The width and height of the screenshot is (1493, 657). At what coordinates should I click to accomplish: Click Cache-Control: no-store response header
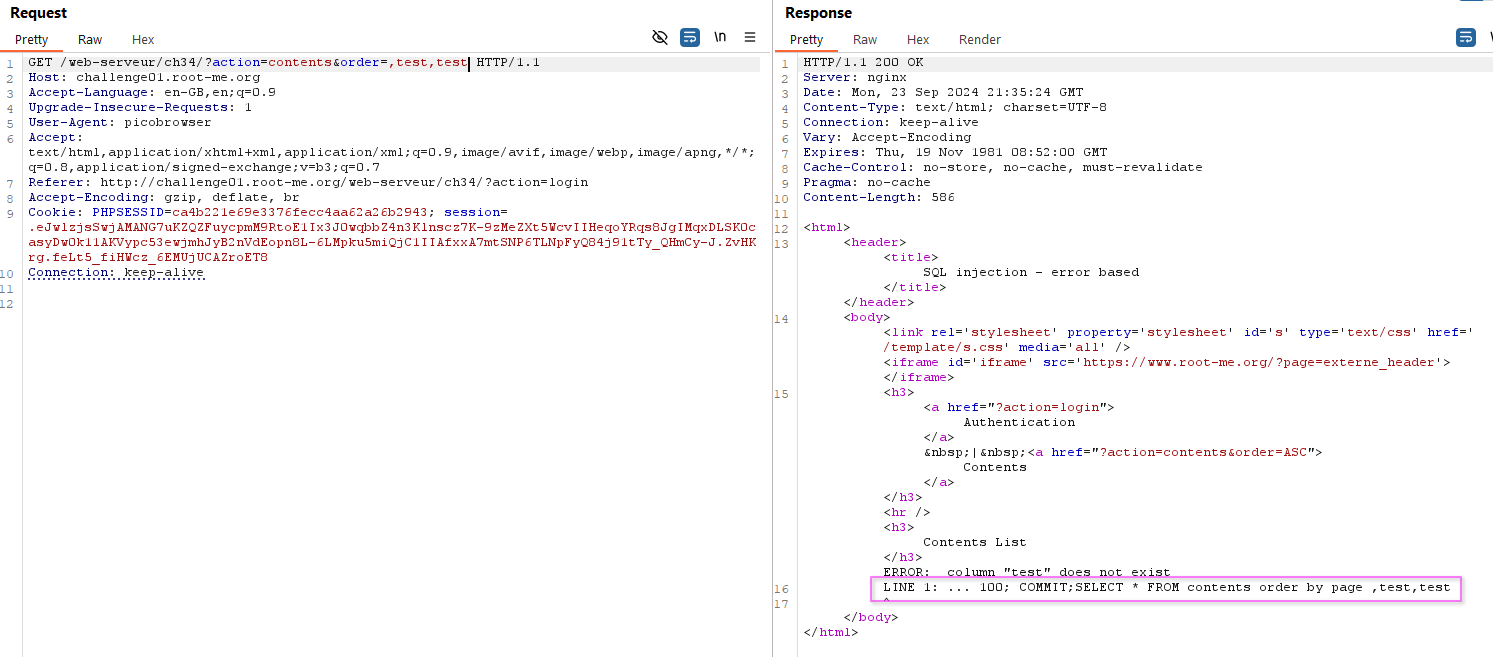(1003, 167)
